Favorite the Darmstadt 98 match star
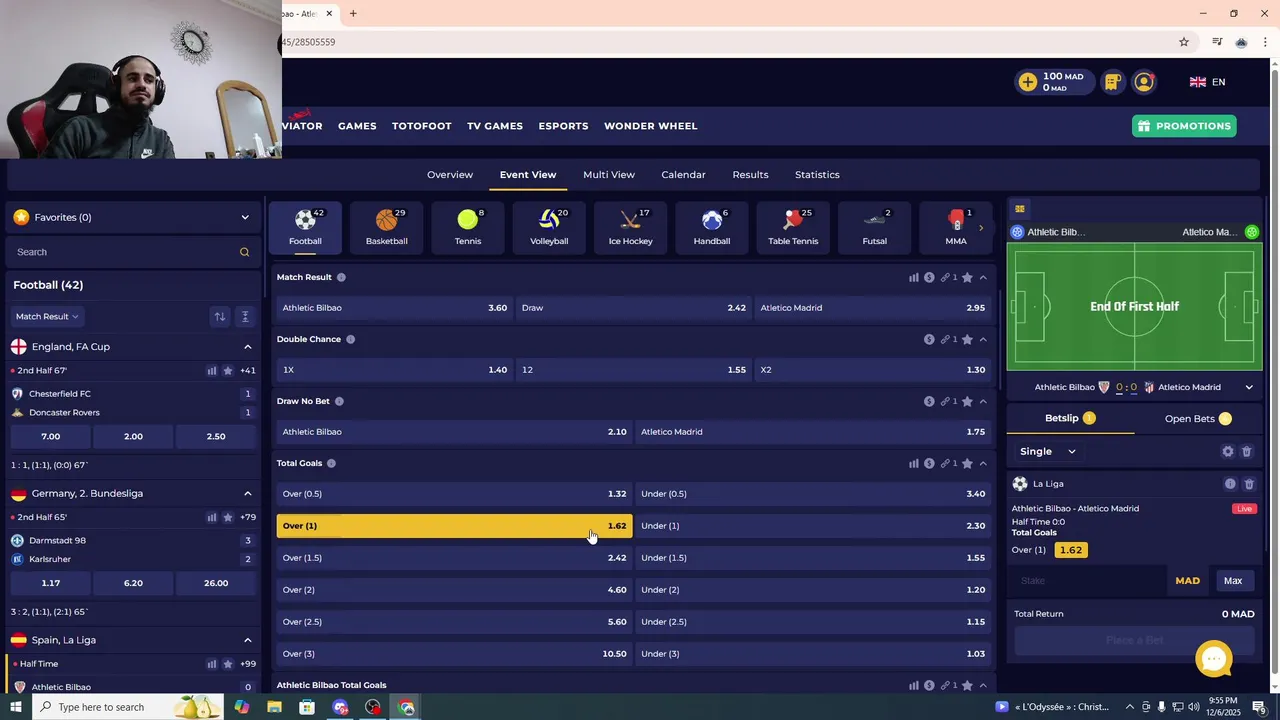This screenshot has height=720, width=1280. click(x=228, y=517)
